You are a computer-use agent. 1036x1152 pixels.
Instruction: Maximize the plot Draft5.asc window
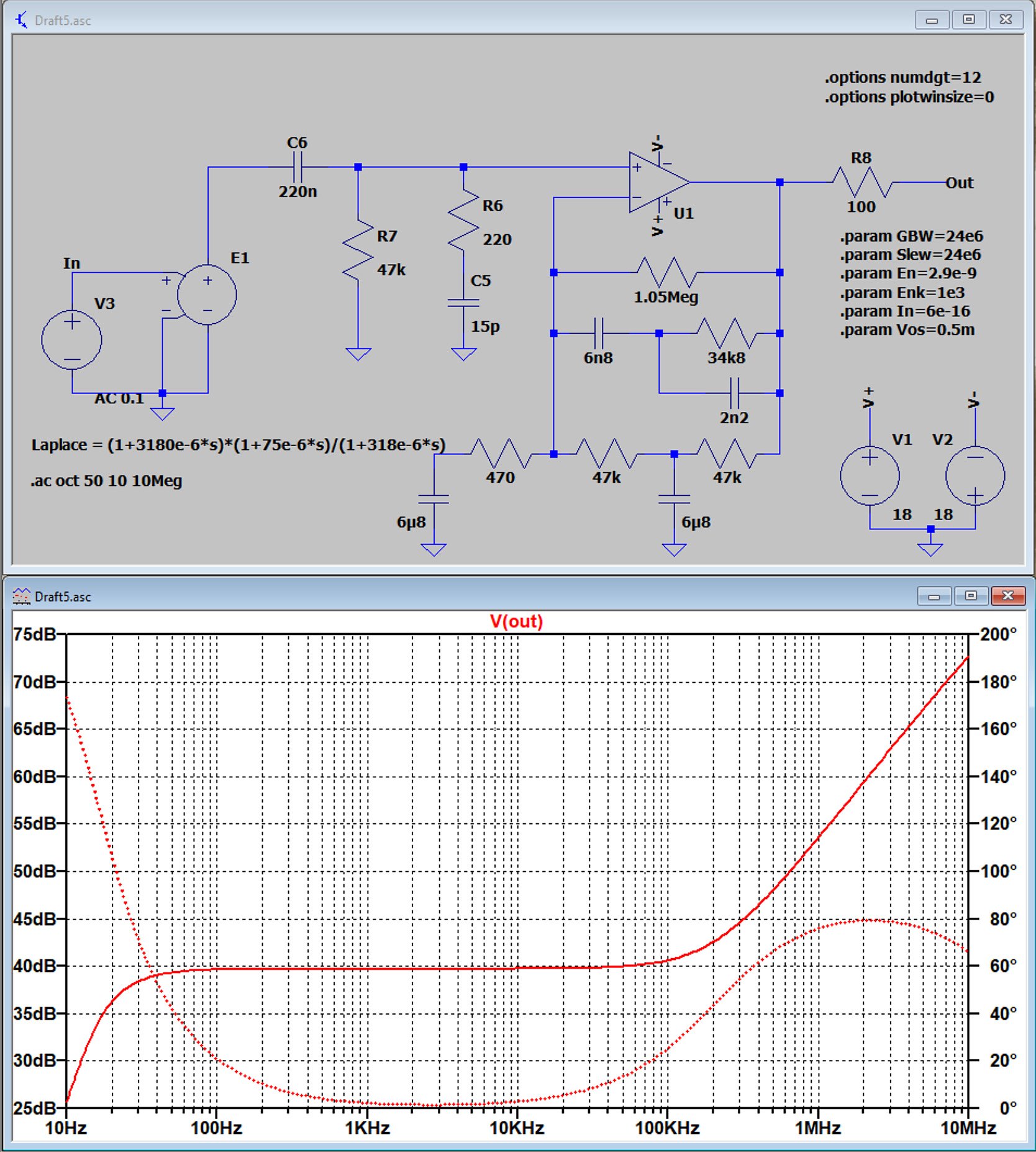[971, 597]
